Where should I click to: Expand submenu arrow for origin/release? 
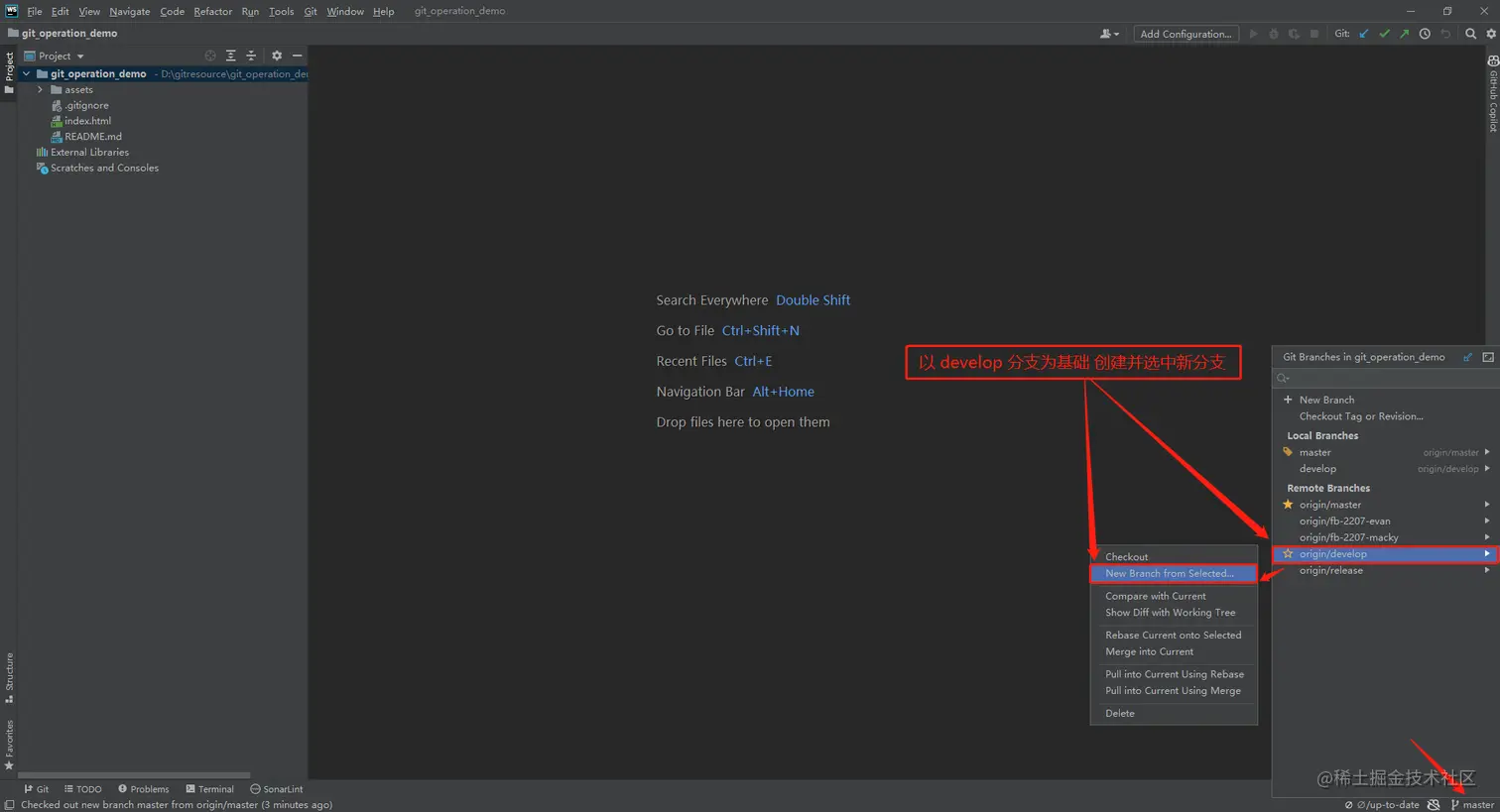(x=1487, y=570)
